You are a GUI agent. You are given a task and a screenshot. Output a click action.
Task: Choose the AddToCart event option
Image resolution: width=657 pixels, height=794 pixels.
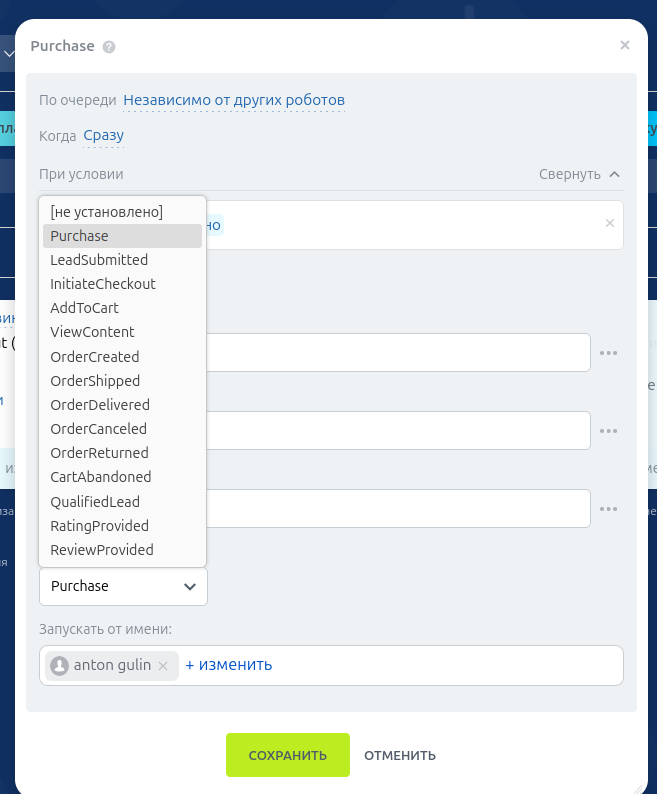pyautogui.click(x=84, y=308)
